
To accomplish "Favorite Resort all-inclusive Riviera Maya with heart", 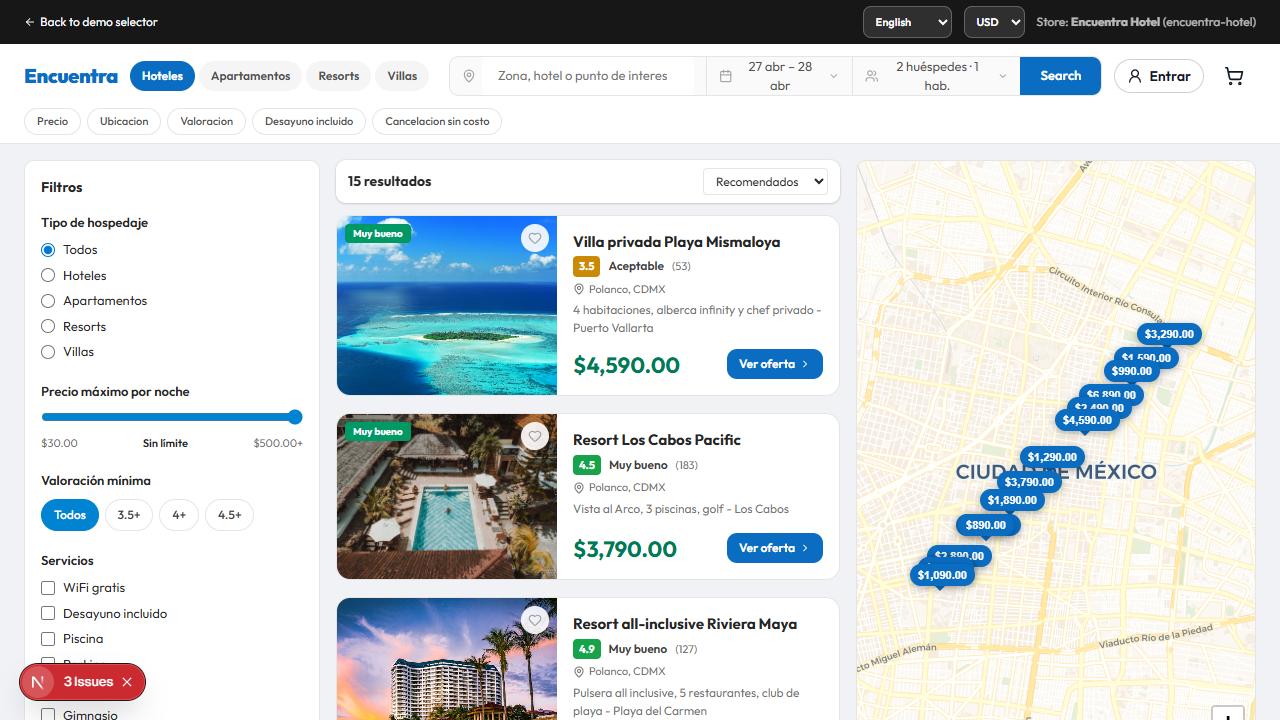I will [535, 620].
